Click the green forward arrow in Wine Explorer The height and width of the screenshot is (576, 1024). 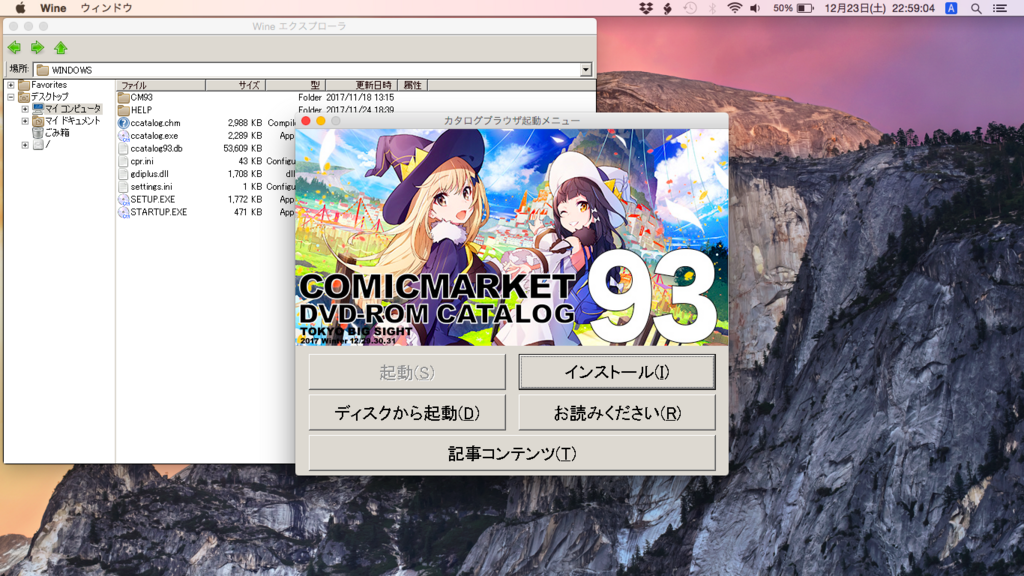click(37, 48)
